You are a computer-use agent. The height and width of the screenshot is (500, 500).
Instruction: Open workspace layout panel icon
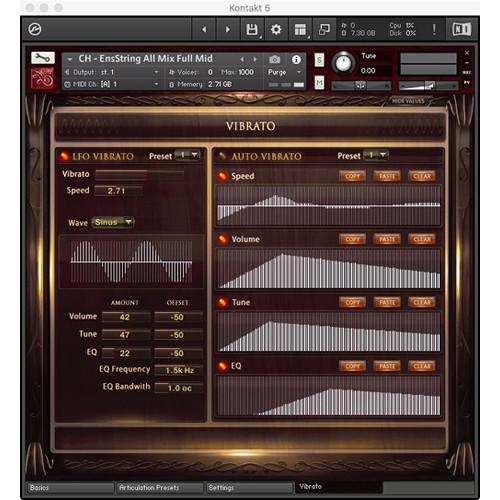coord(300,30)
